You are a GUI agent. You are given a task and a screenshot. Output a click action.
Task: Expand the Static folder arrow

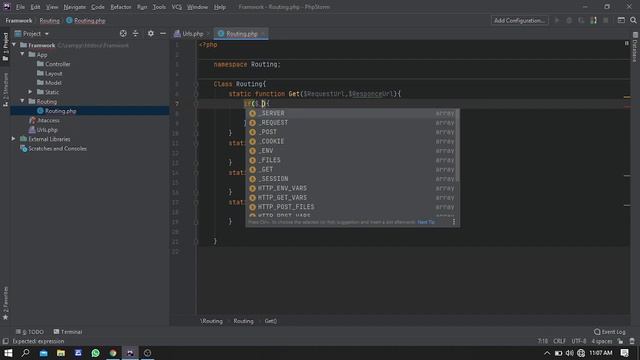[x=31, y=92]
